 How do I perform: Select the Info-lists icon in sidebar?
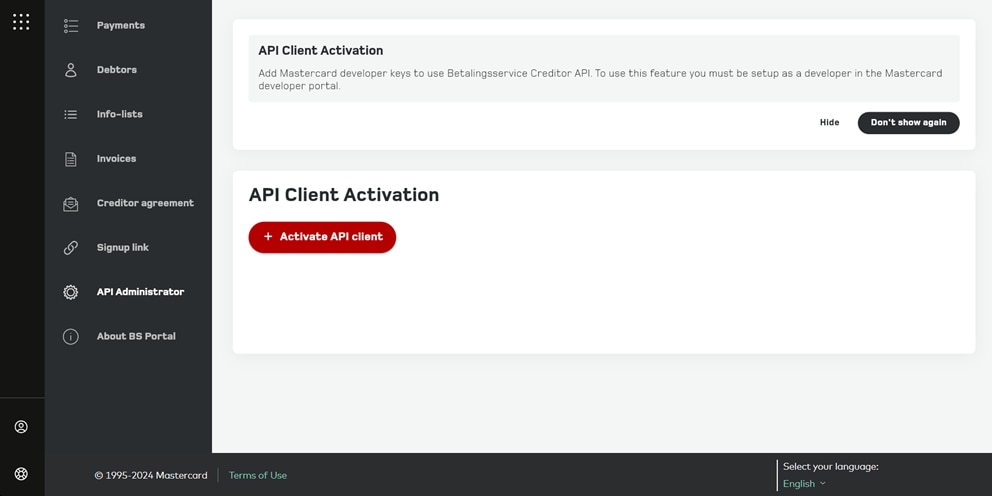pyautogui.click(x=71, y=115)
